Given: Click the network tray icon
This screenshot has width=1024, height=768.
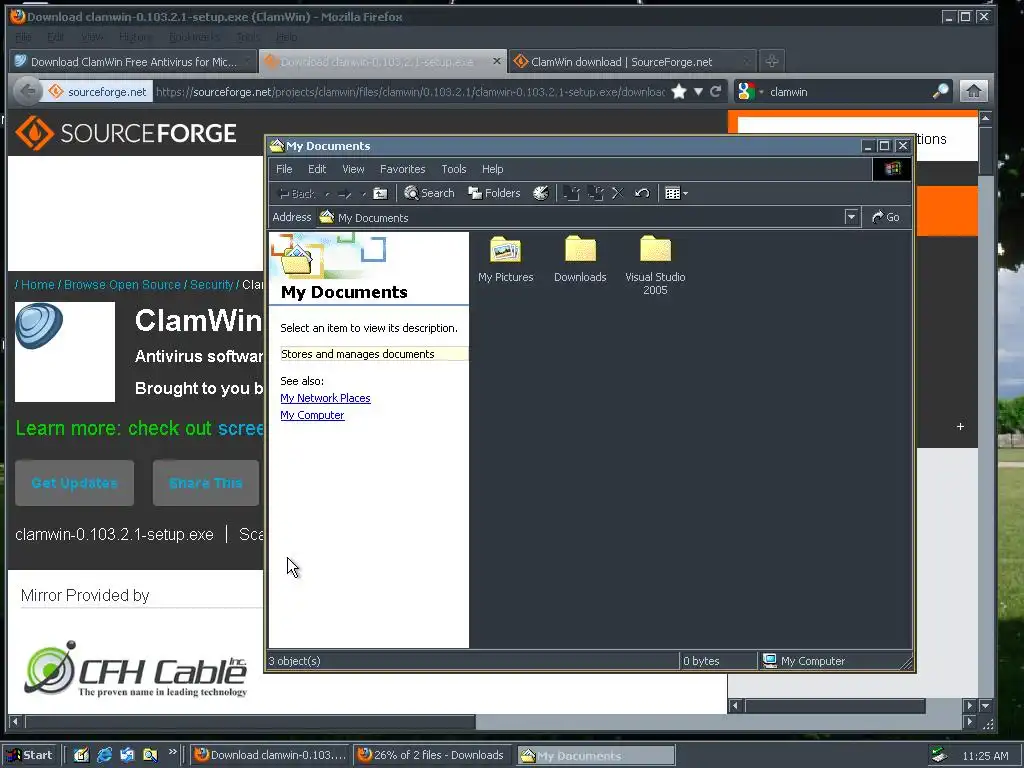Looking at the screenshot, I should [938, 755].
